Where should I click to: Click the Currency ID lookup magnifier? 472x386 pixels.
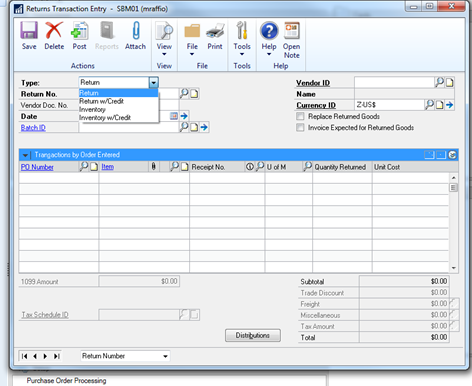coord(429,105)
